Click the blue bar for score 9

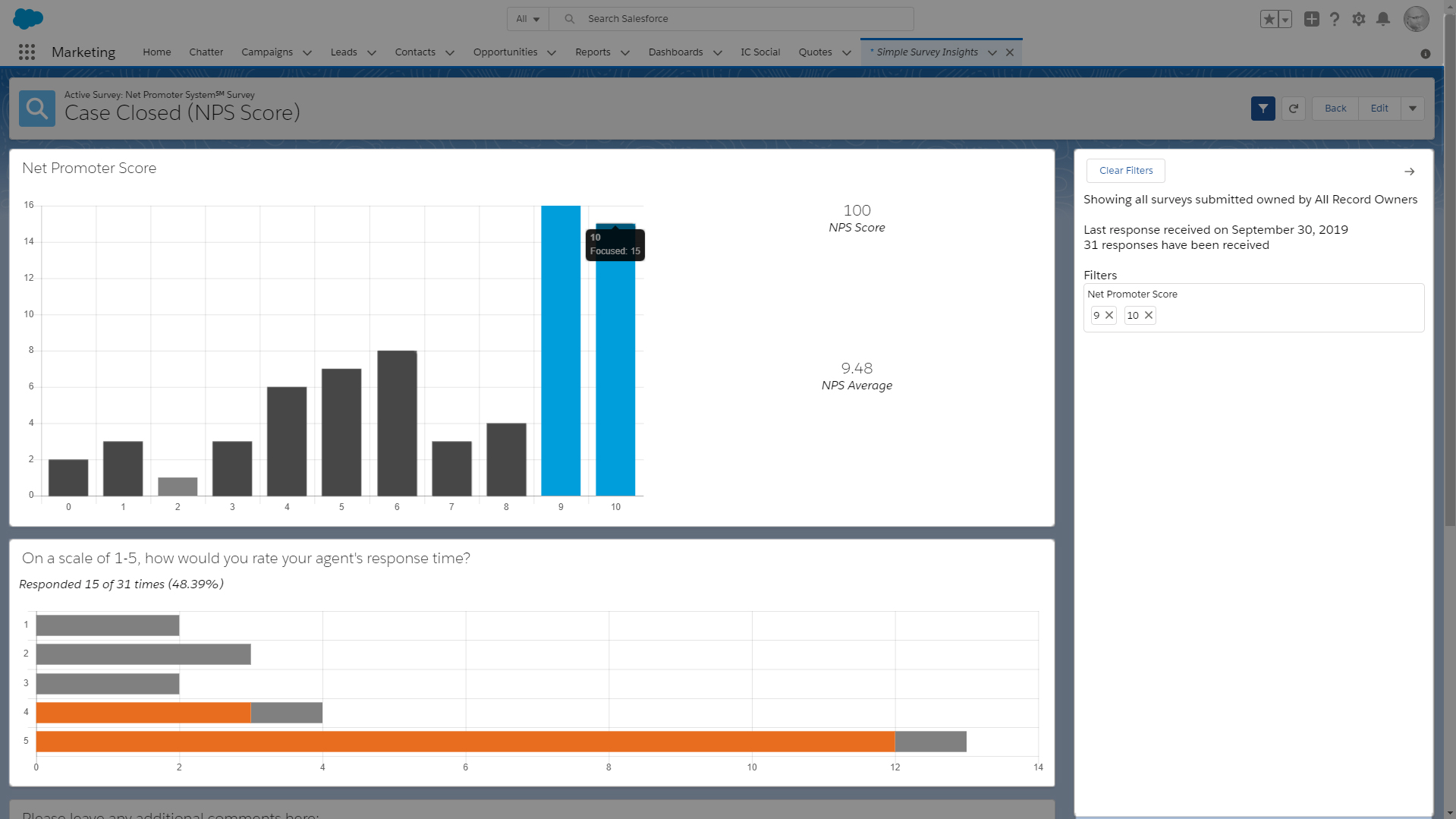tap(561, 351)
